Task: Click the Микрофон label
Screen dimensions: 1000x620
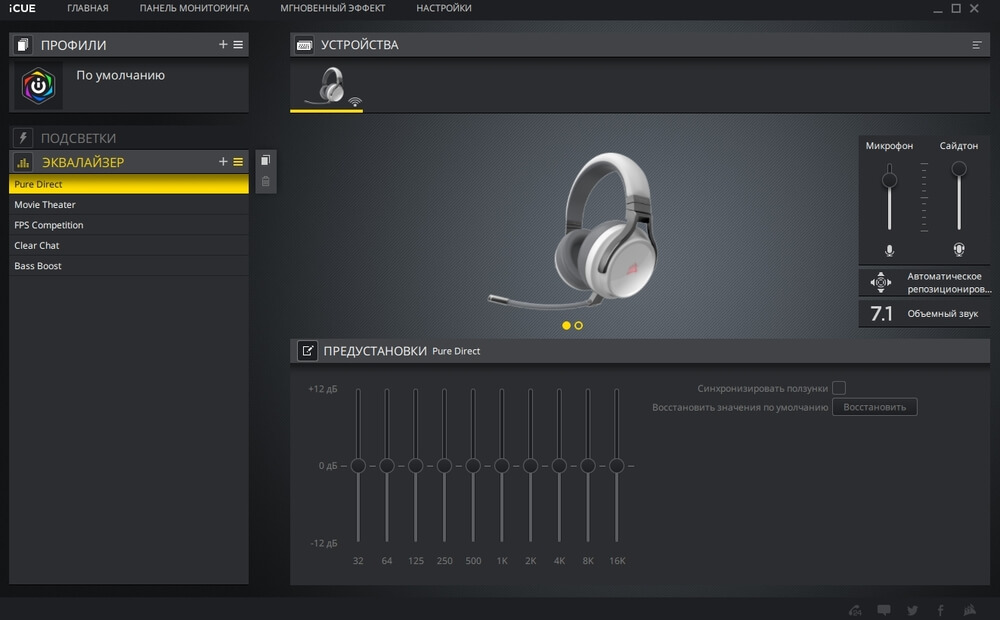Action: (x=889, y=146)
